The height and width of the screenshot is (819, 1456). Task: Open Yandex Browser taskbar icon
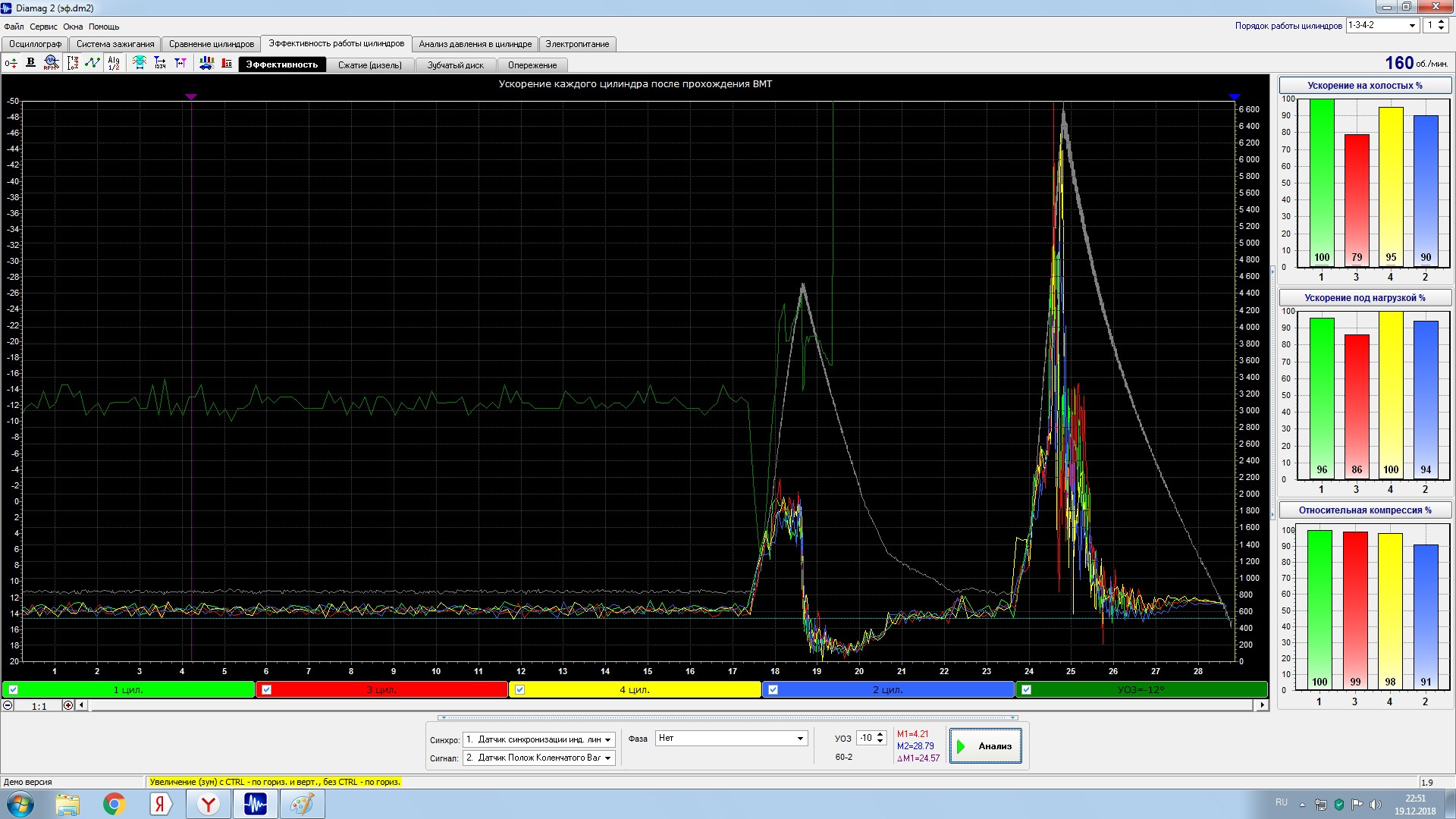pos(208,804)
